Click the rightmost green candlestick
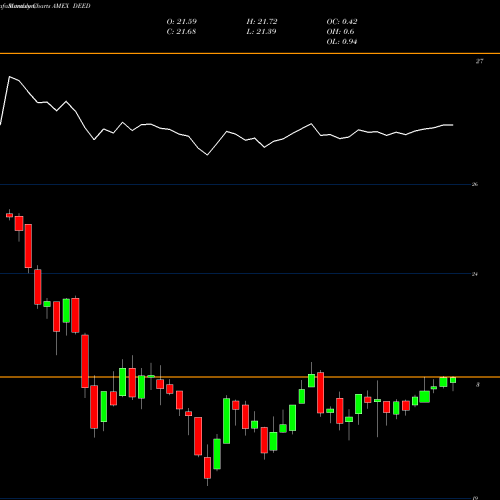This screenshot has width=500, height=500. pyautogui.click(x=453, y=380)
